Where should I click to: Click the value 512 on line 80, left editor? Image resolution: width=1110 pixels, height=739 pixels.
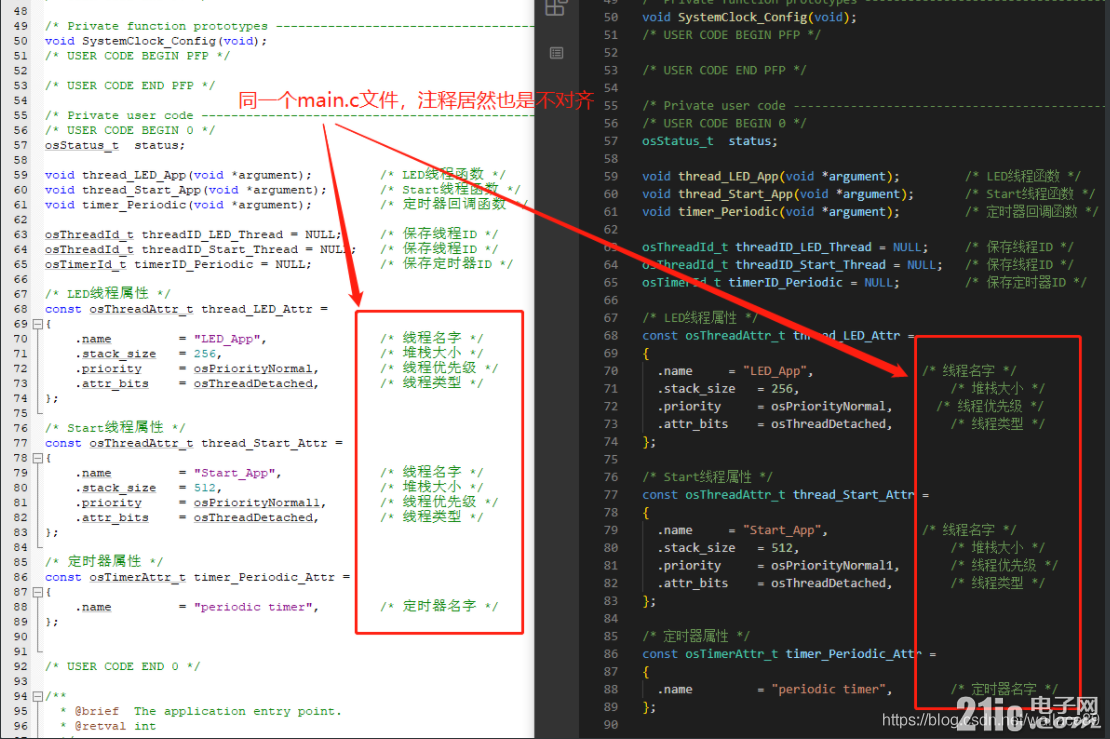pyautogui.click(x=205, y=488)
